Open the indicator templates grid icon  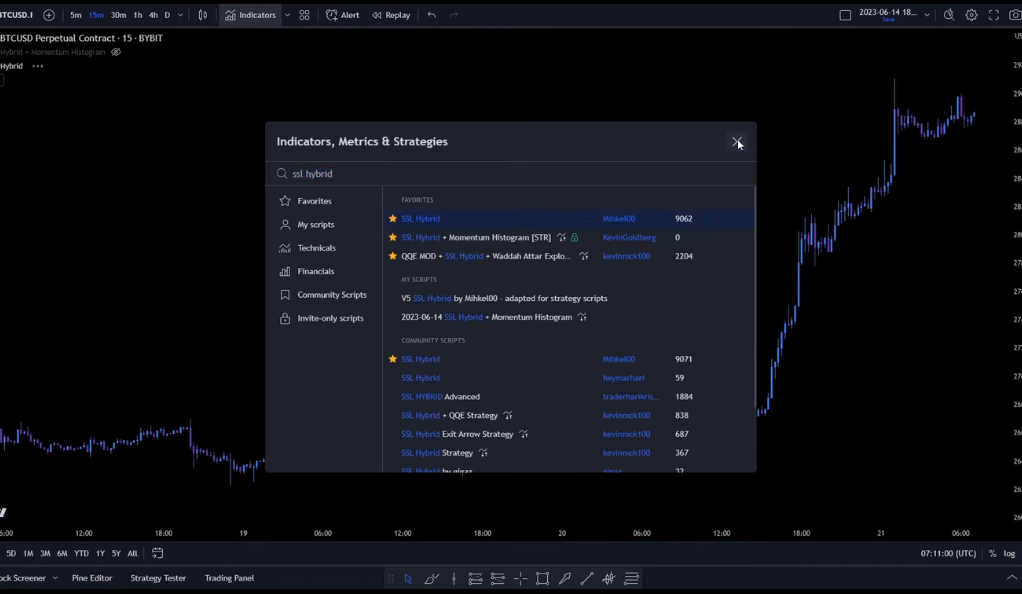[x=304, y=14]
